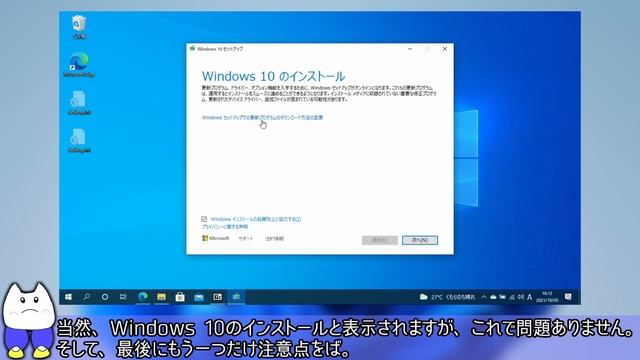Click the Windows 10 のインストール heading

point(273,76)
